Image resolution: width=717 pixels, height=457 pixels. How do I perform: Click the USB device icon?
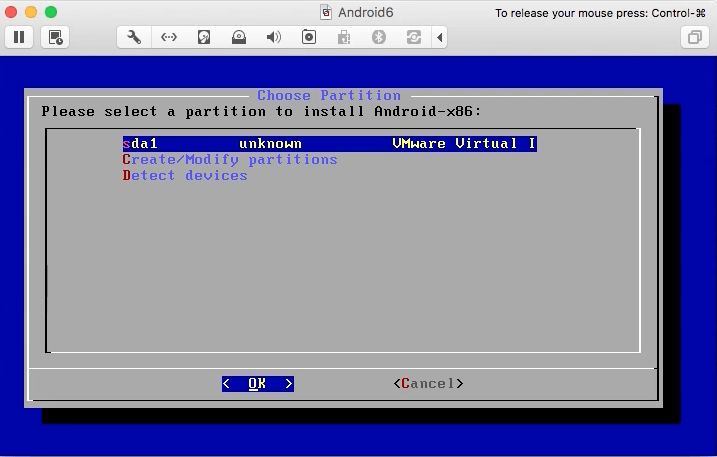pos(344,37)
